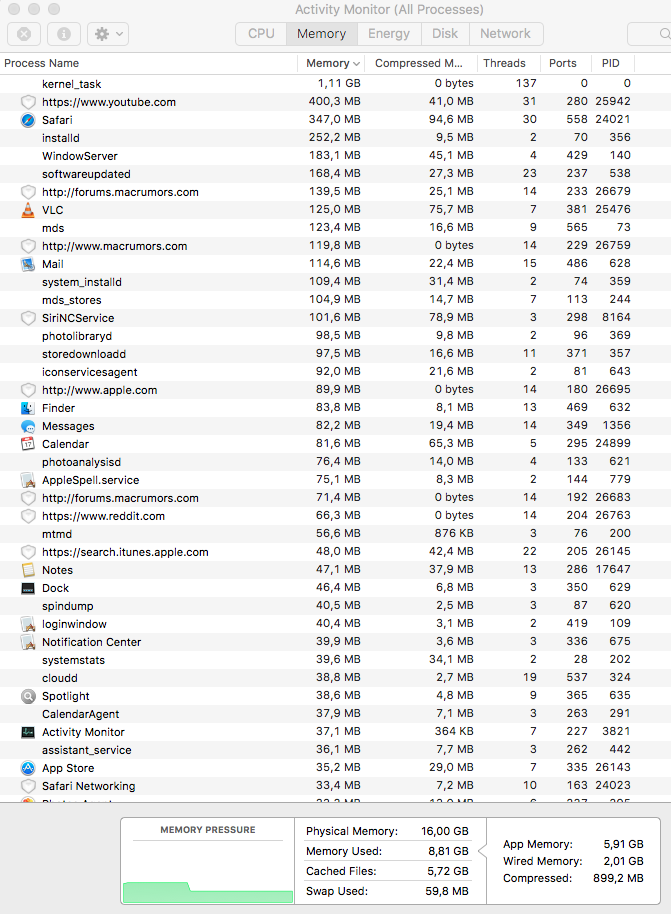The width and height of the screenshot is (671, 914).
Task: Open the Disk tab
Action: (445, 34)
